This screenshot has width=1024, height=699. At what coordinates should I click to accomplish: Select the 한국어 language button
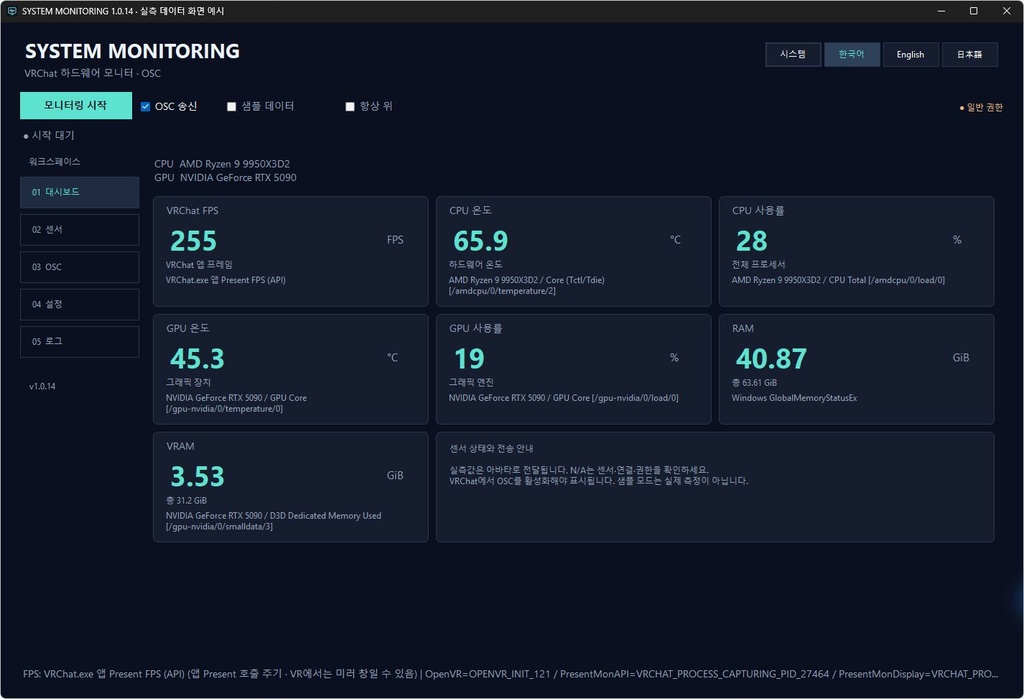point(852,54)
